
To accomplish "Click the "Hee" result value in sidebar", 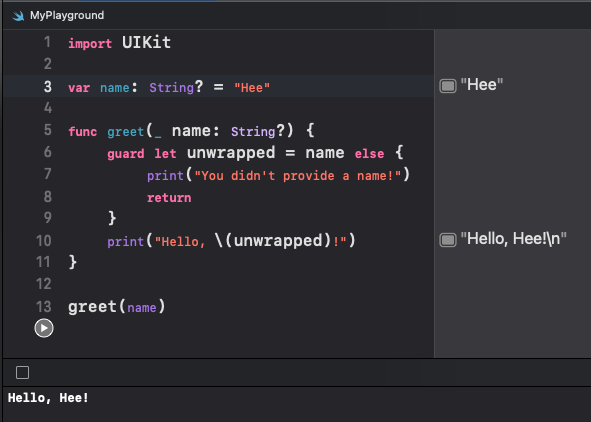I will click(482, 85).
